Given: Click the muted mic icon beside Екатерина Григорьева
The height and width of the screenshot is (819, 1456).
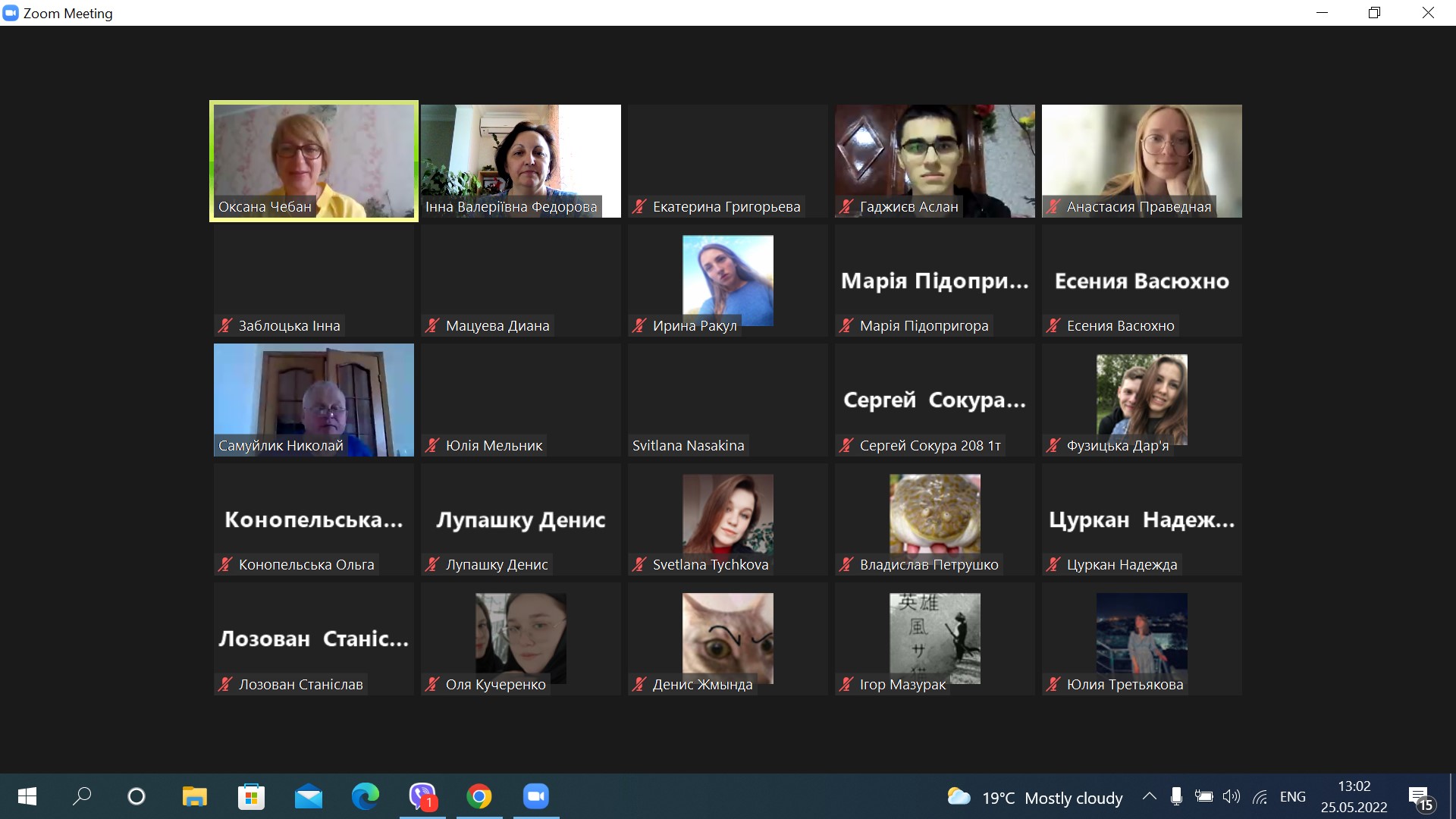Looking at the screenshot, I should [x=639, y=206].
